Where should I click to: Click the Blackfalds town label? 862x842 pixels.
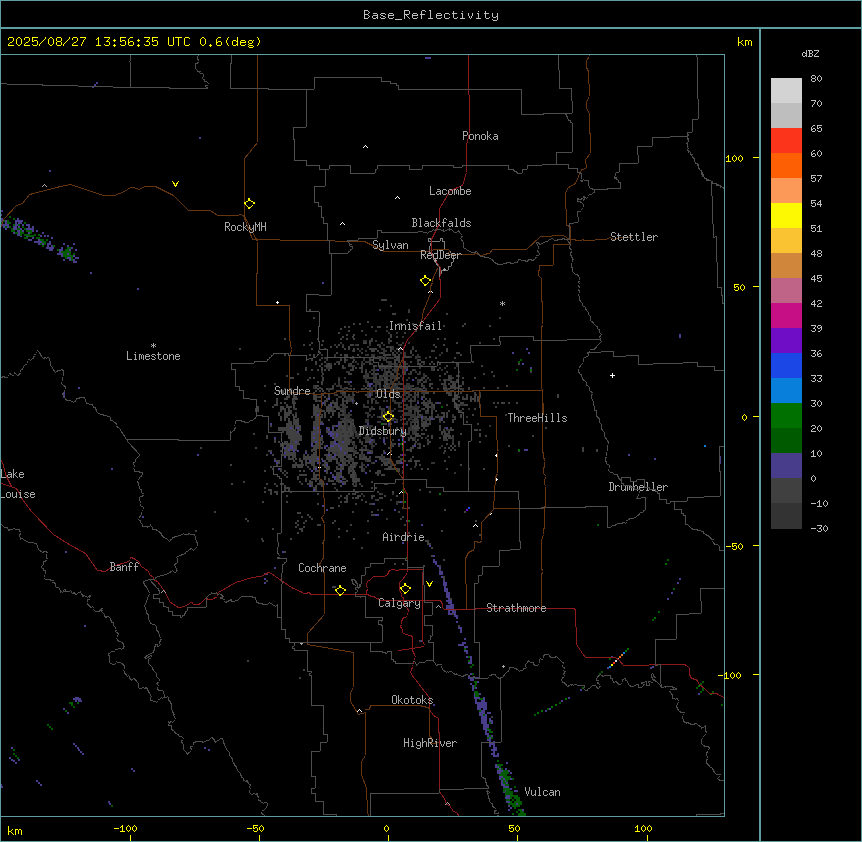[441, 223]
